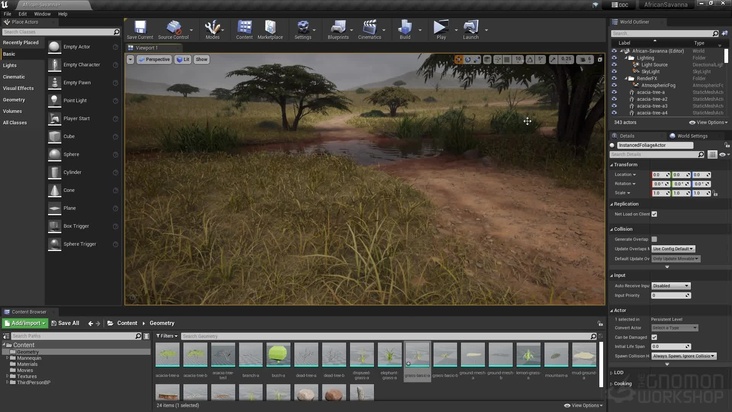
Task: Open the Modes toolbar icon
Action: point(212,29)
